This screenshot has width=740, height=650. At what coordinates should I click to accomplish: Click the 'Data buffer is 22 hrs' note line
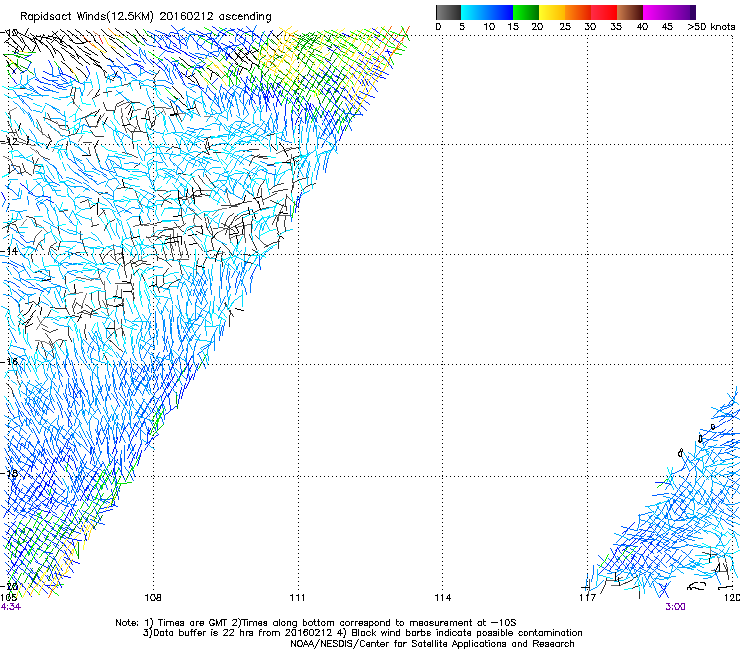point(363,633)
